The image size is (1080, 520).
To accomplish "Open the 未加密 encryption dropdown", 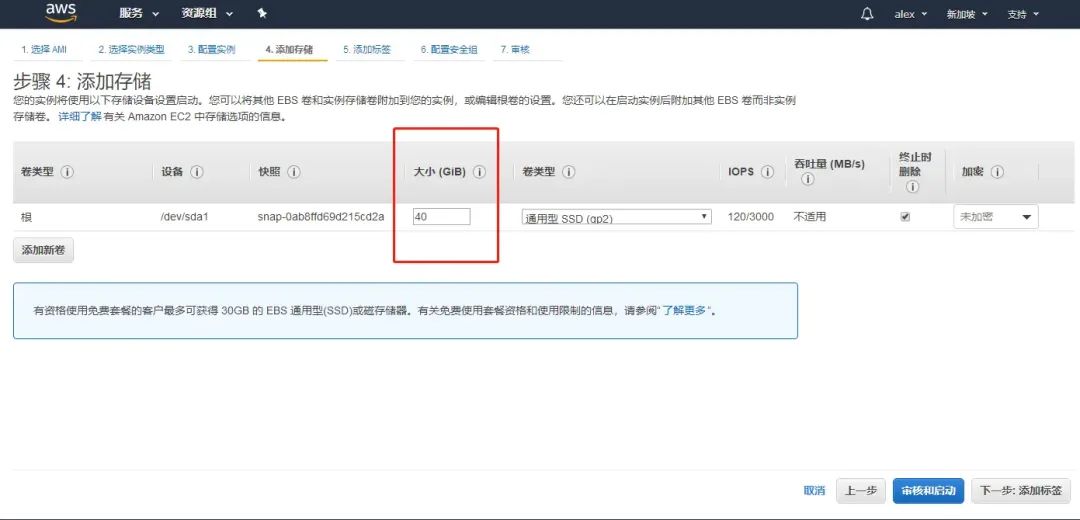I will [996, 217].
